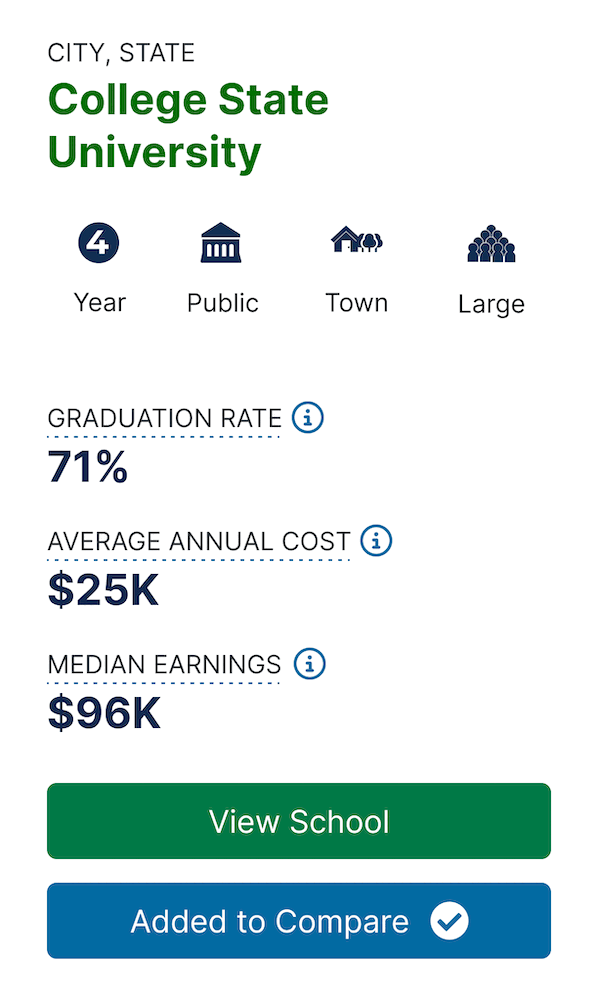Image resolution: width=600 pixels, height=995 pixels.
Task: Click the Graduation Rate underlined label
Action: coord(164,419)
